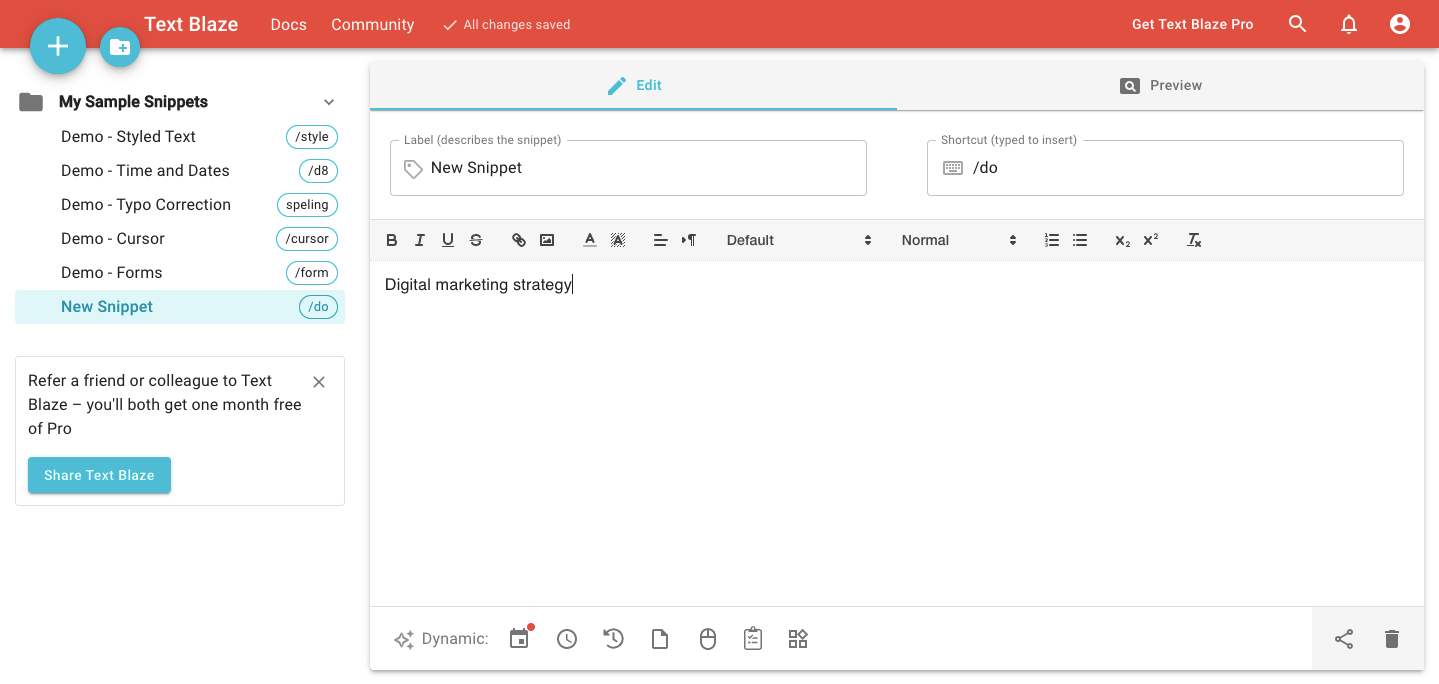Click the share snippet icon
Image resolution: width=1439 pixels, height=684 pixels.
coord(1344,639)
